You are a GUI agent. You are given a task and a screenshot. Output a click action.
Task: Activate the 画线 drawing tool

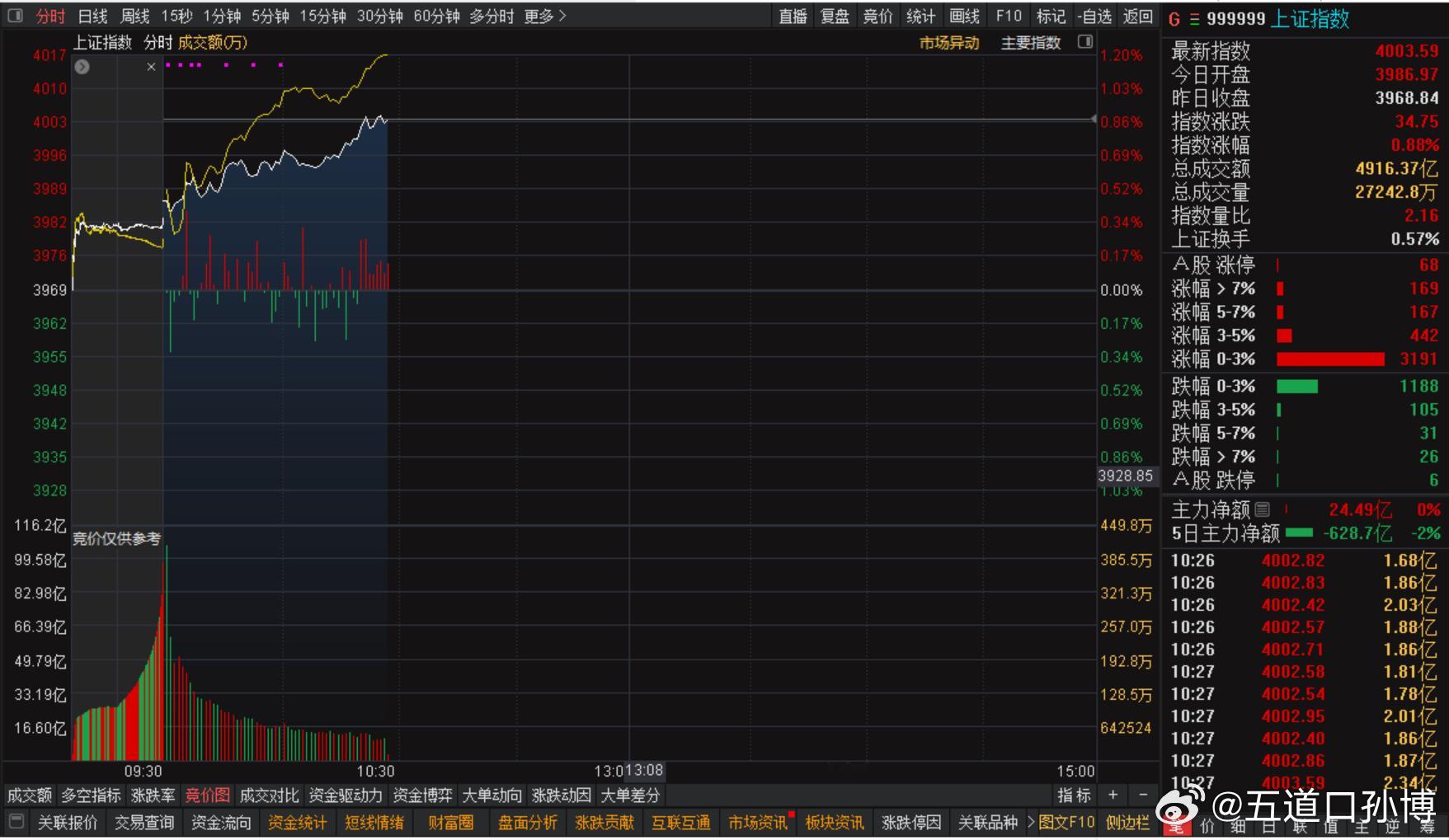pos(964,16)
